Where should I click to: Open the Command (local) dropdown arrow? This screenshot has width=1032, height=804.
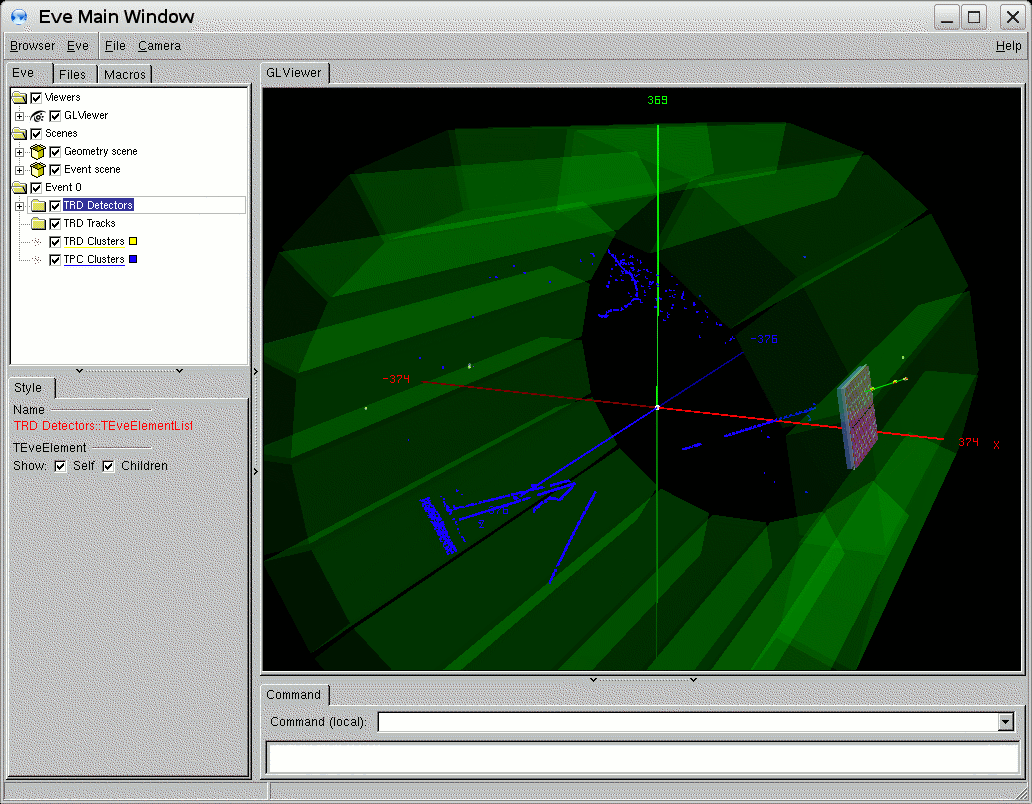coord(1005,722)
